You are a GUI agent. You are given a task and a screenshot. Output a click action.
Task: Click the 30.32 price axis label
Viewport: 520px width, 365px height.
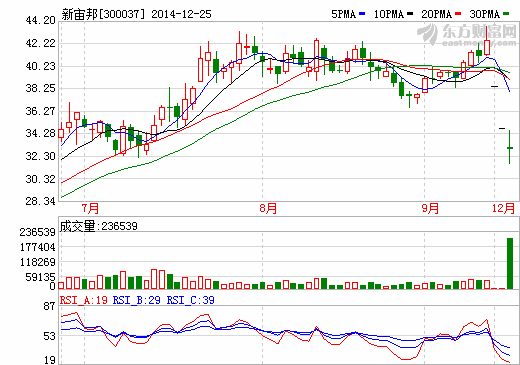pos(40,179)
